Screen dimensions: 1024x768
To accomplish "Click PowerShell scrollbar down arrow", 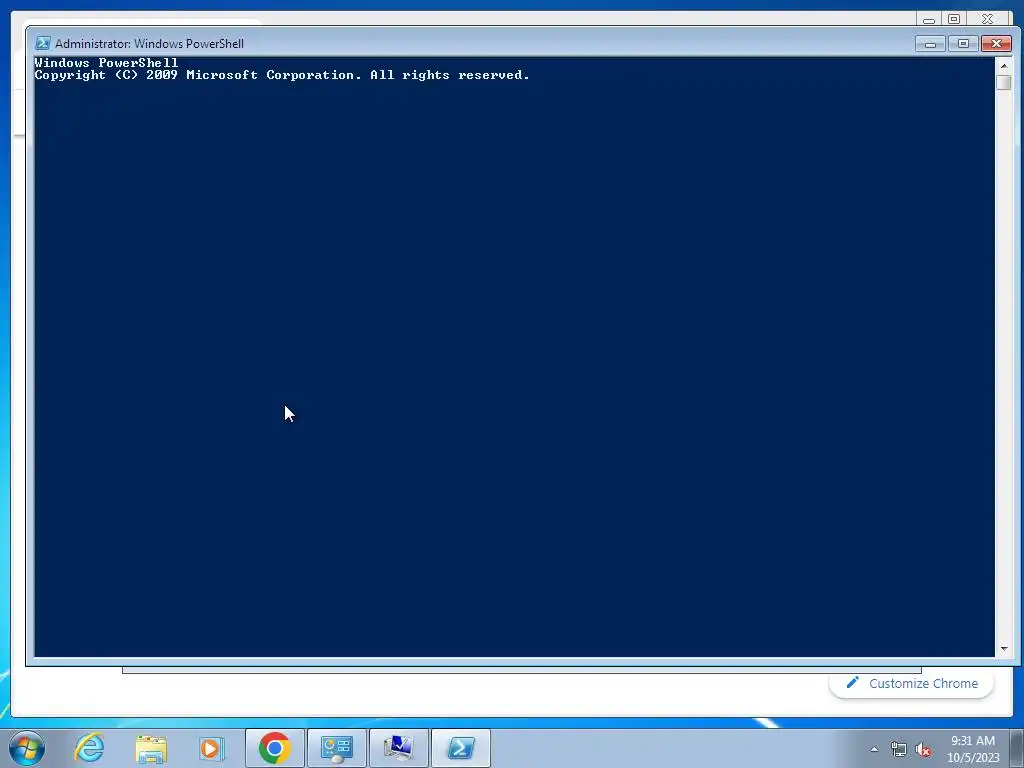I will click(x=1004, y=648).
